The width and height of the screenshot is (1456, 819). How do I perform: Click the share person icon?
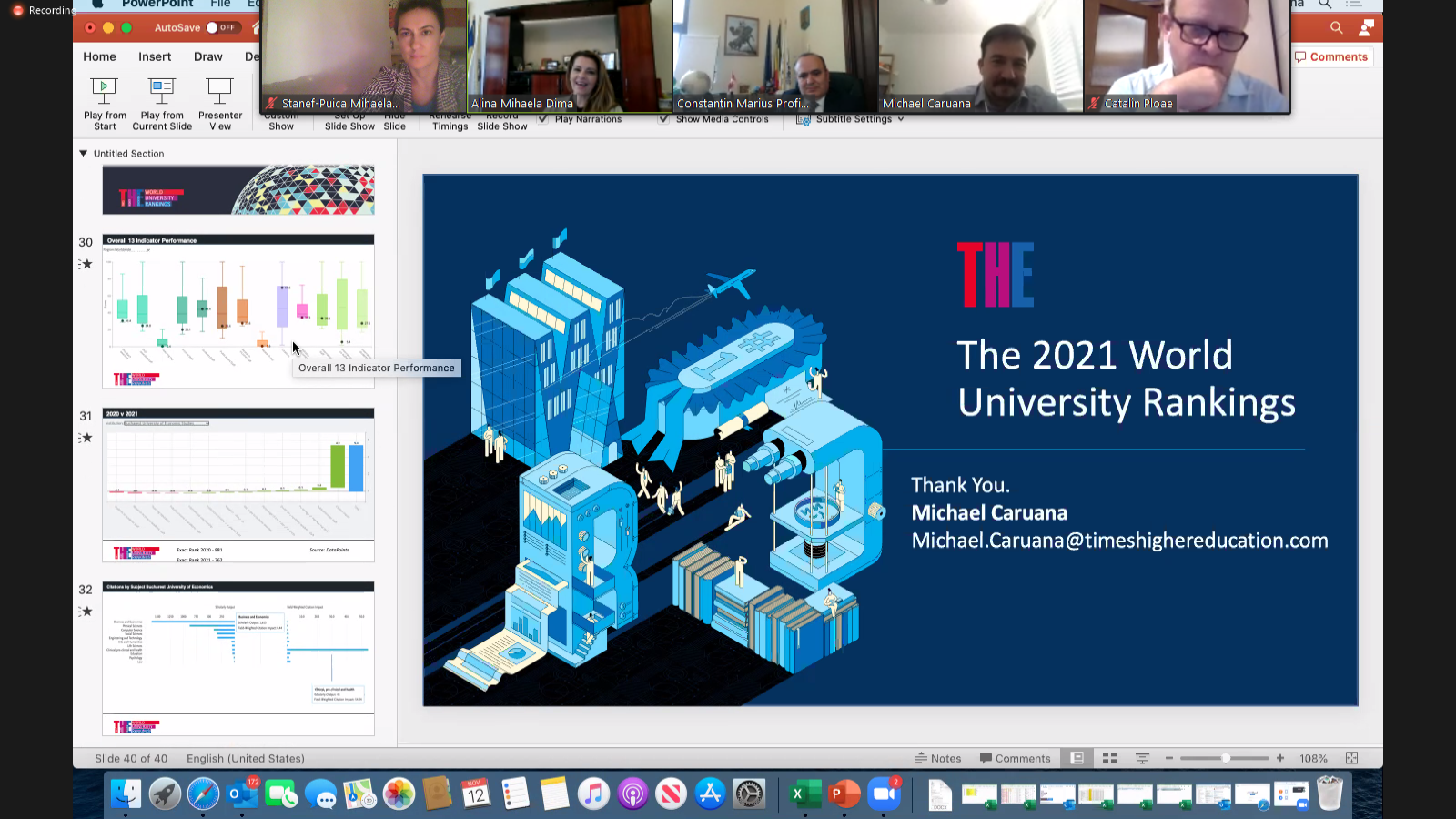[x=1366, y=27]
